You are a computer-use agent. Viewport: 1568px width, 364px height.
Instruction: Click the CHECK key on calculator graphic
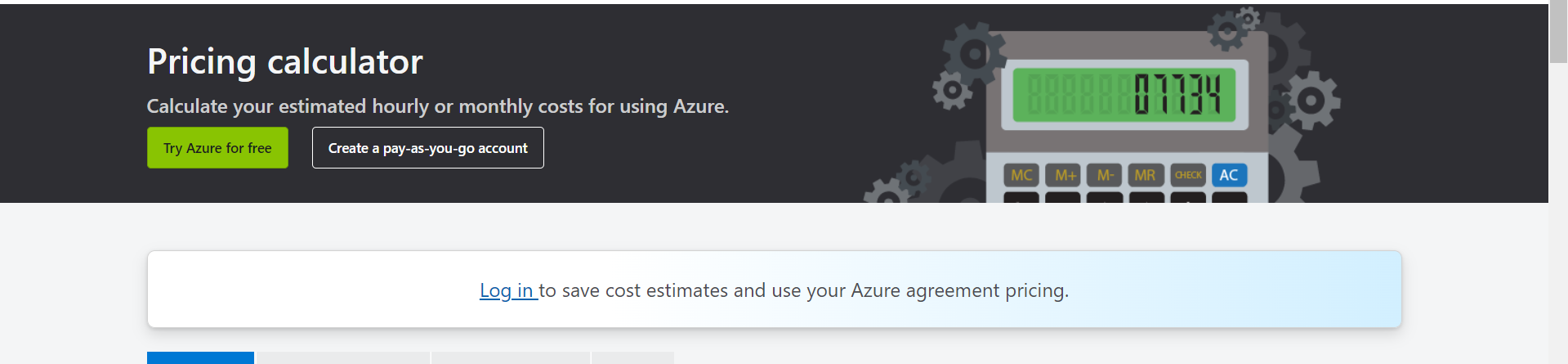point(1188,175)
